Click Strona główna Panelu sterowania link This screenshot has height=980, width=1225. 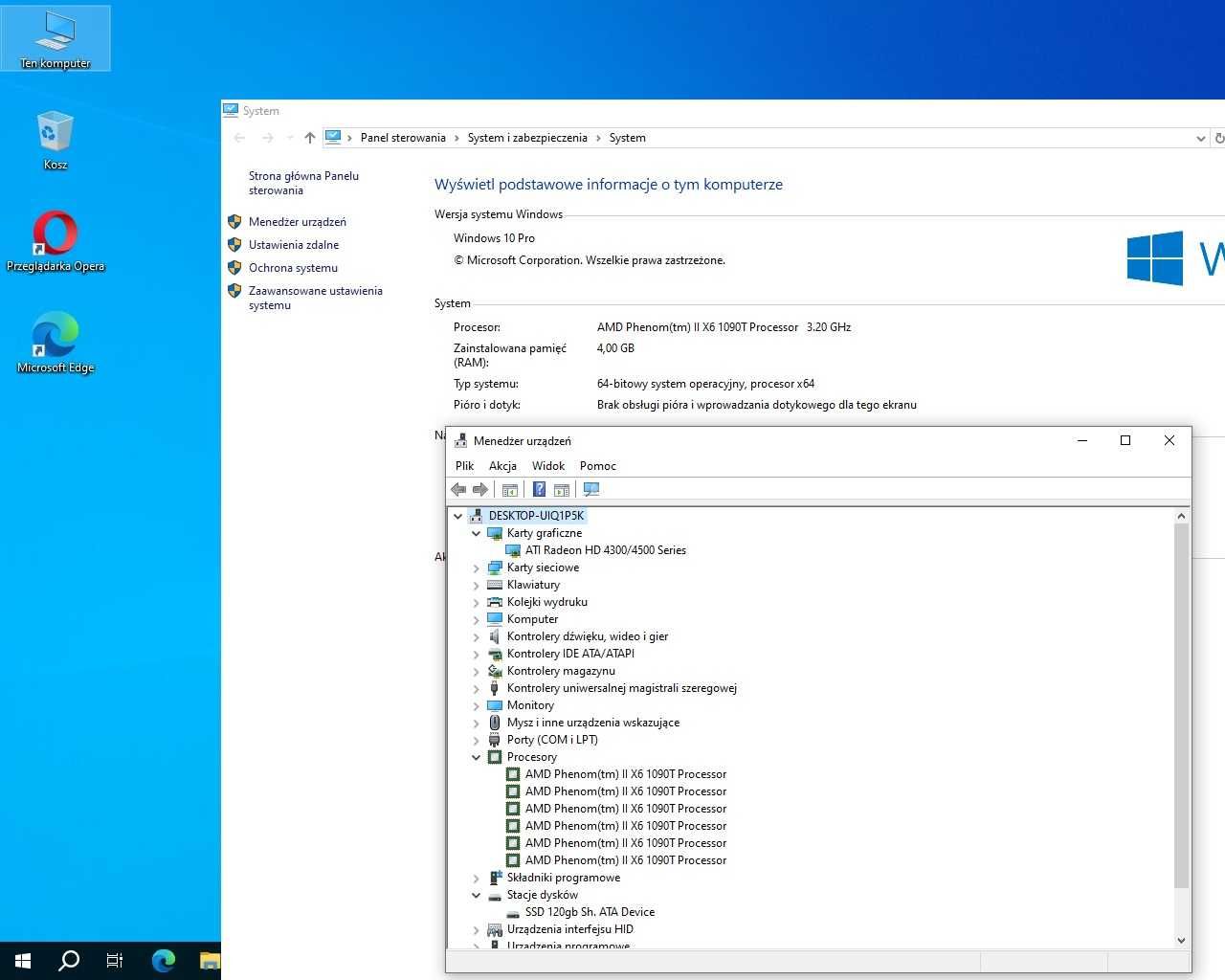(303, 183)
